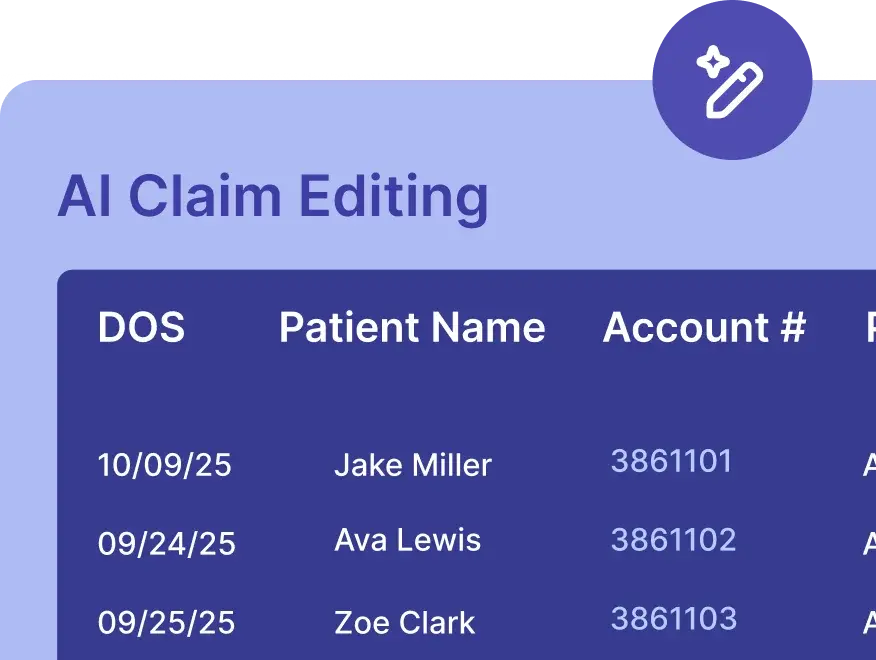The height and width of the screenshot is (660, 876).
Task: Select patient Ava Lewis
Action: point(407,541)
